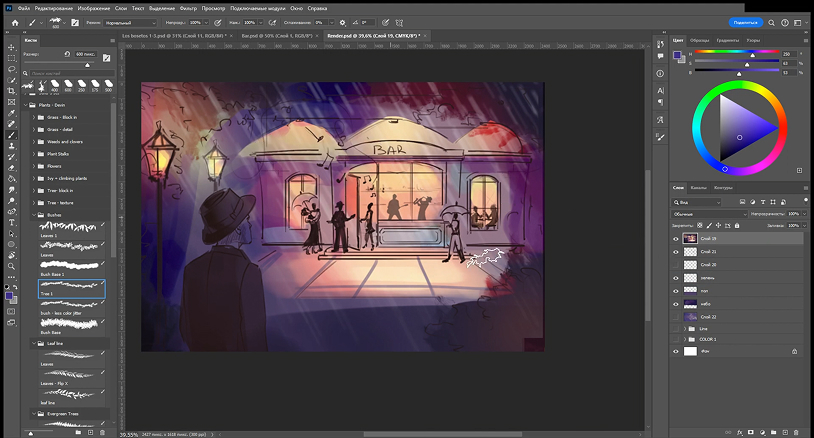Image resolution: width=814 pixels, height=438 pixels.
Task: Open the Фильтр menu
Action: [x=187, y=7]
